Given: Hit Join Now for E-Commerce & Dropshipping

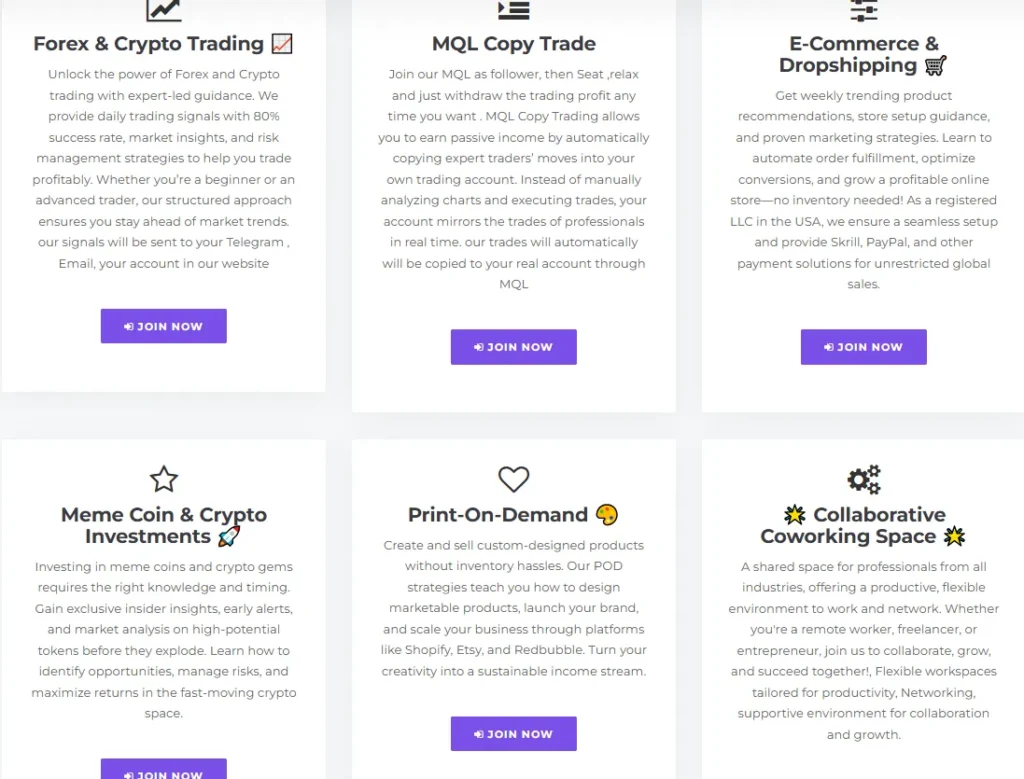Looking at the screenshot, I should [863, 347].
